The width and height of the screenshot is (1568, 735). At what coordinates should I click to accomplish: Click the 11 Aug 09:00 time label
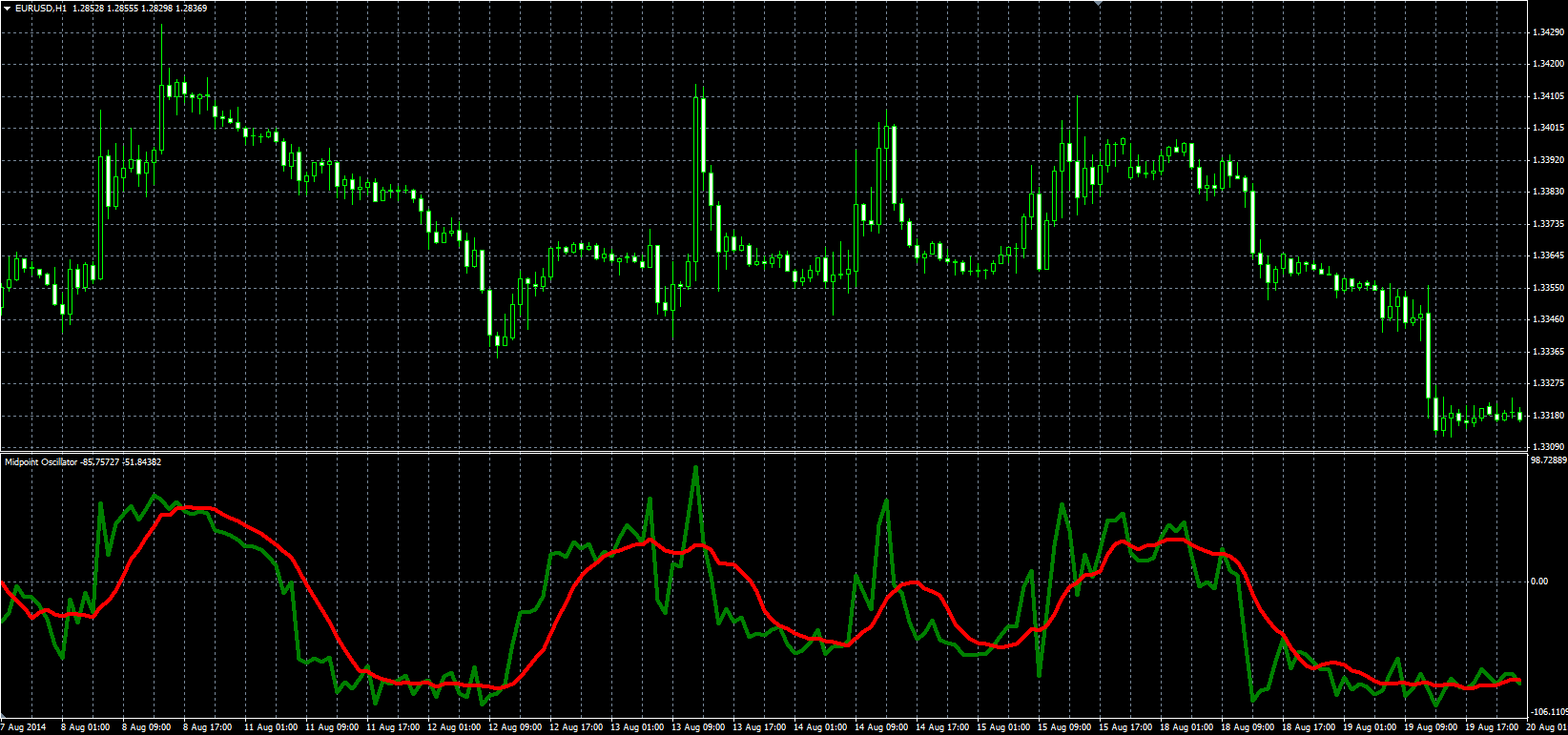[x=332, y=727]
